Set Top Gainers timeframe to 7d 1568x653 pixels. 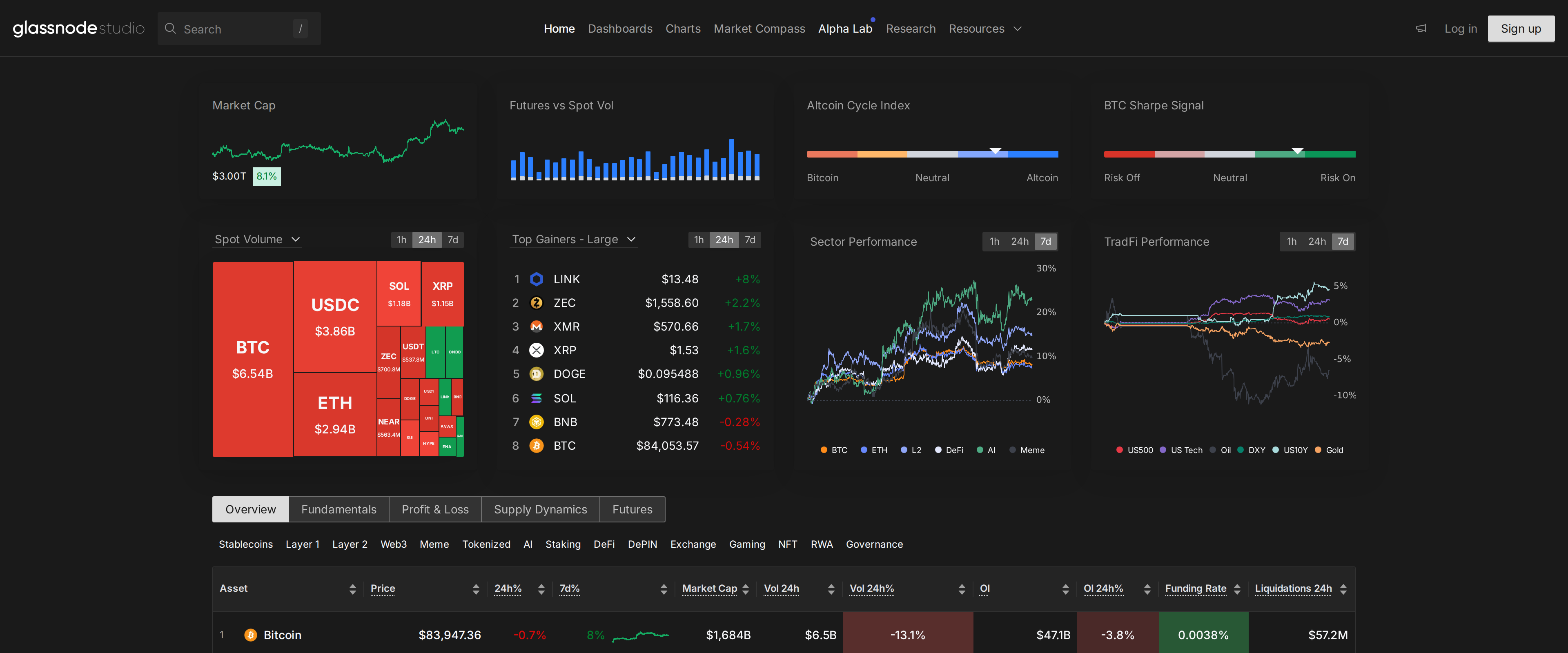(750, 240)
